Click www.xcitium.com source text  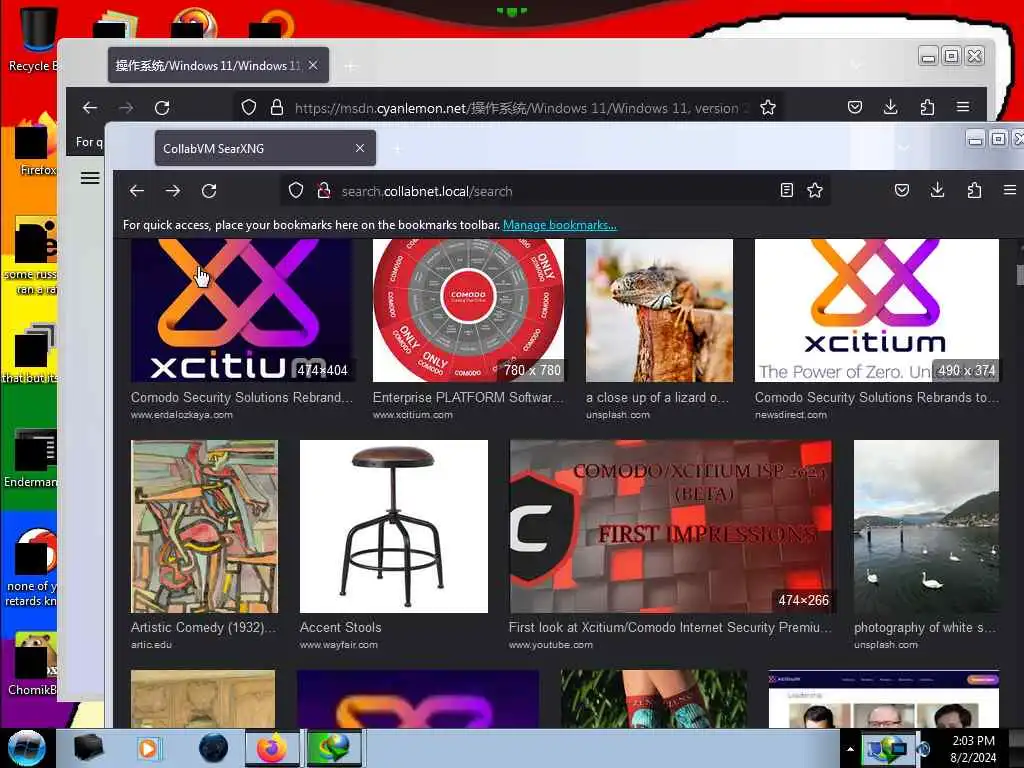(x=412, y=415)
